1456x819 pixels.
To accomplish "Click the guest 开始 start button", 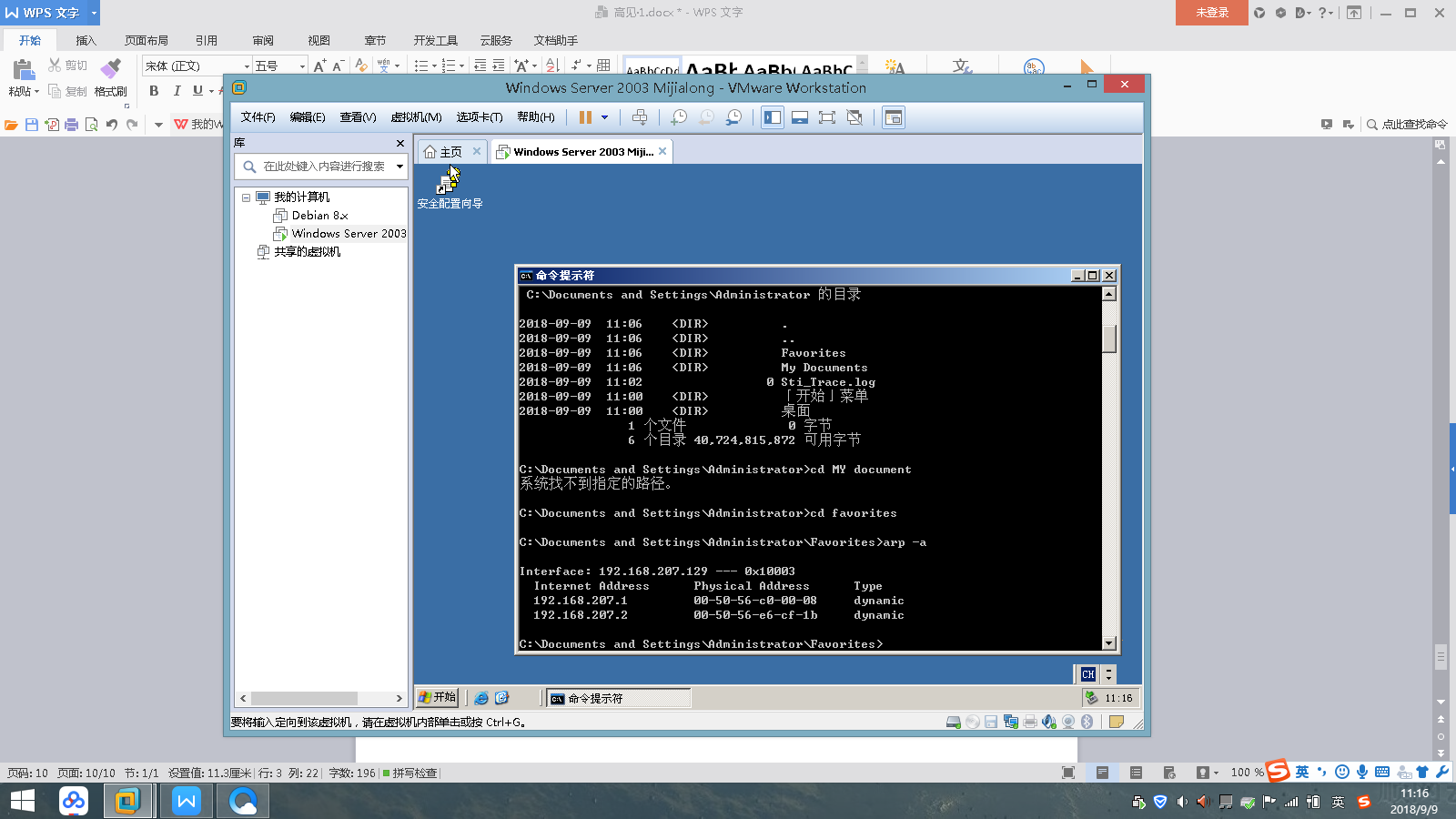I will pos(437,697).
